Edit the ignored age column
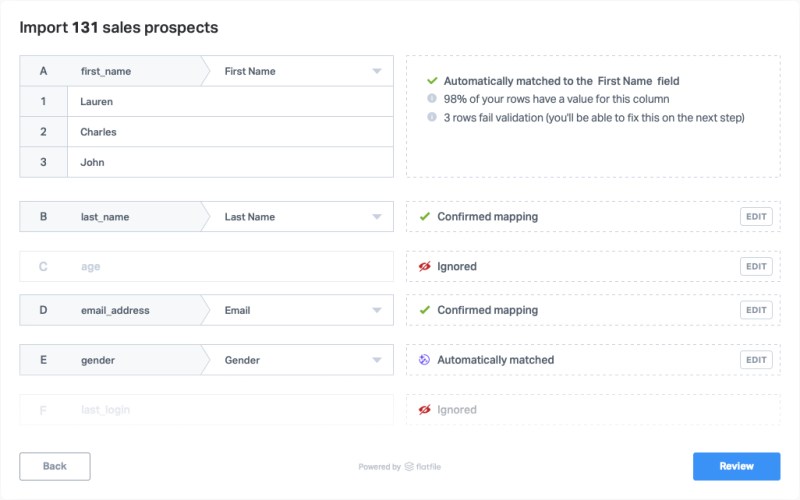Screen dimensions: 800x500 click(x=756, y=267)
